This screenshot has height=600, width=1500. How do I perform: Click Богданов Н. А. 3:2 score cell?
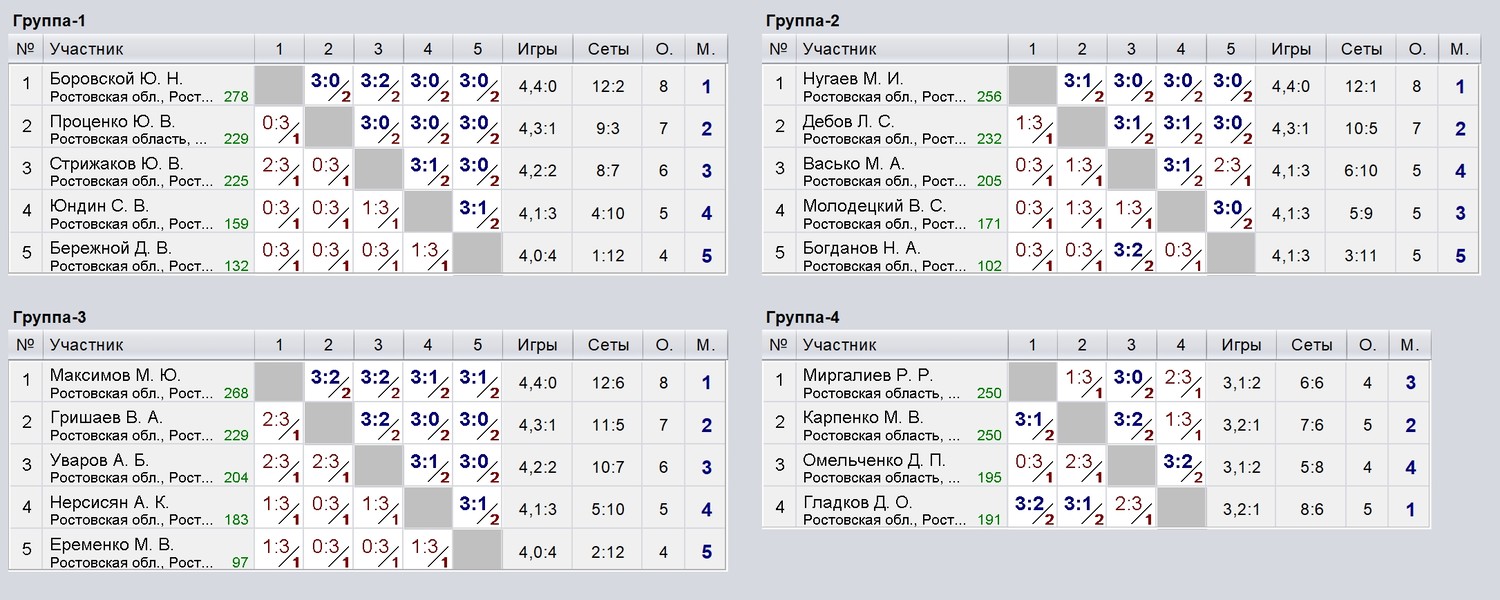point(1131,254)
